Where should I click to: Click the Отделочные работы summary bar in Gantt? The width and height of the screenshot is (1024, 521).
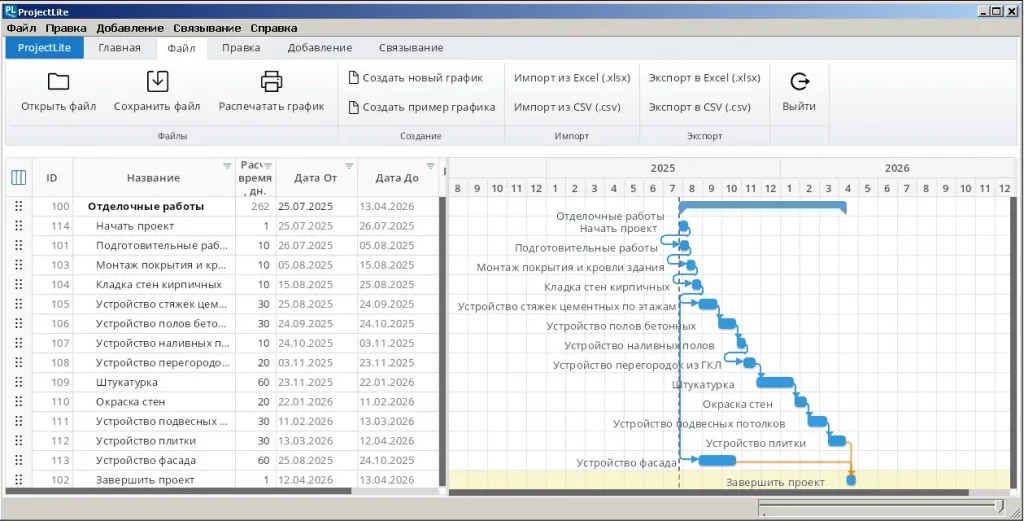(x=763, y=206)
